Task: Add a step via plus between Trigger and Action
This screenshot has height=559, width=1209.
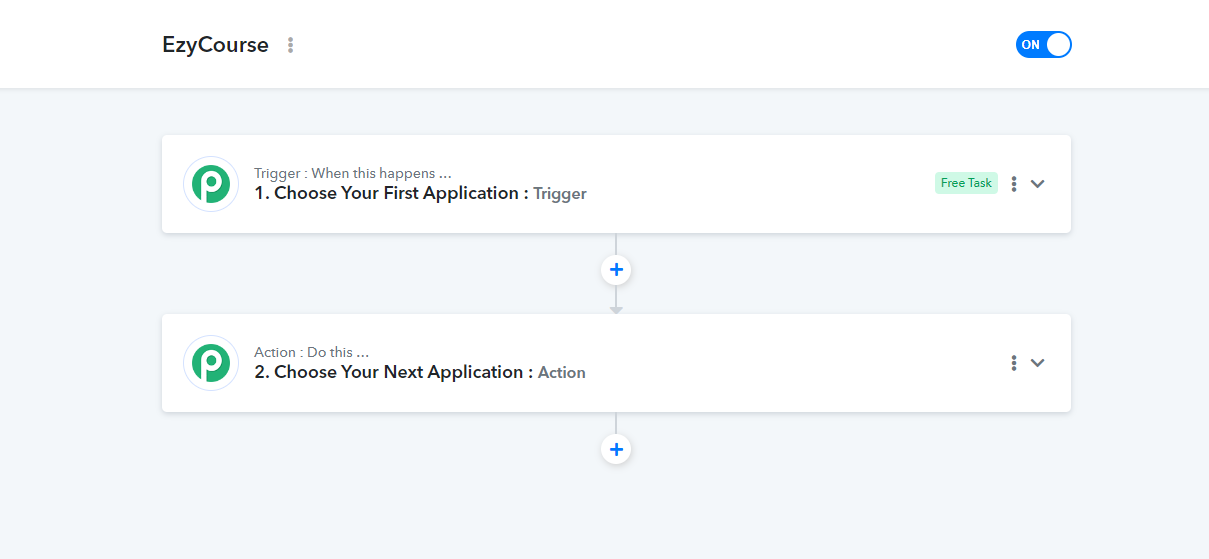Action: click(x=616, y=270)
